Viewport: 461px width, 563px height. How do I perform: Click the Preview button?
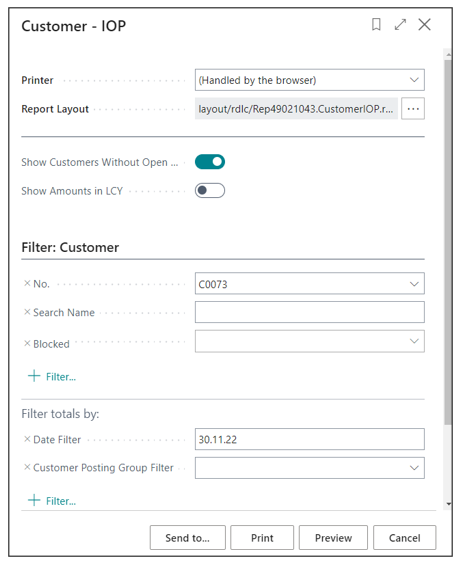[x=333, y=538]
